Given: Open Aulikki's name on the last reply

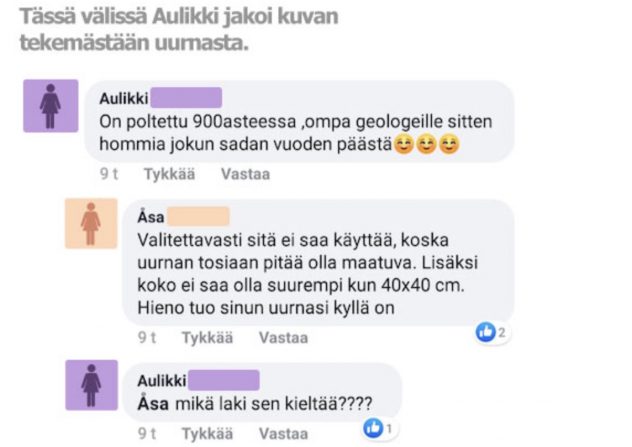Looking at the screenshot, I should coord(162,380).
